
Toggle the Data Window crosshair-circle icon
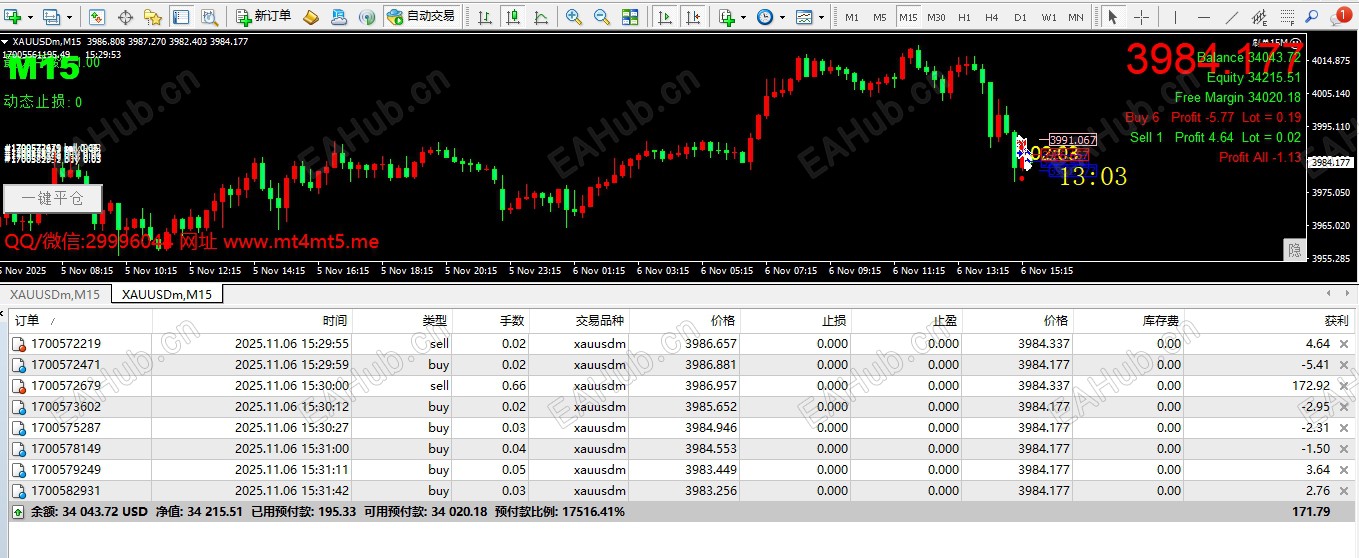125,17
